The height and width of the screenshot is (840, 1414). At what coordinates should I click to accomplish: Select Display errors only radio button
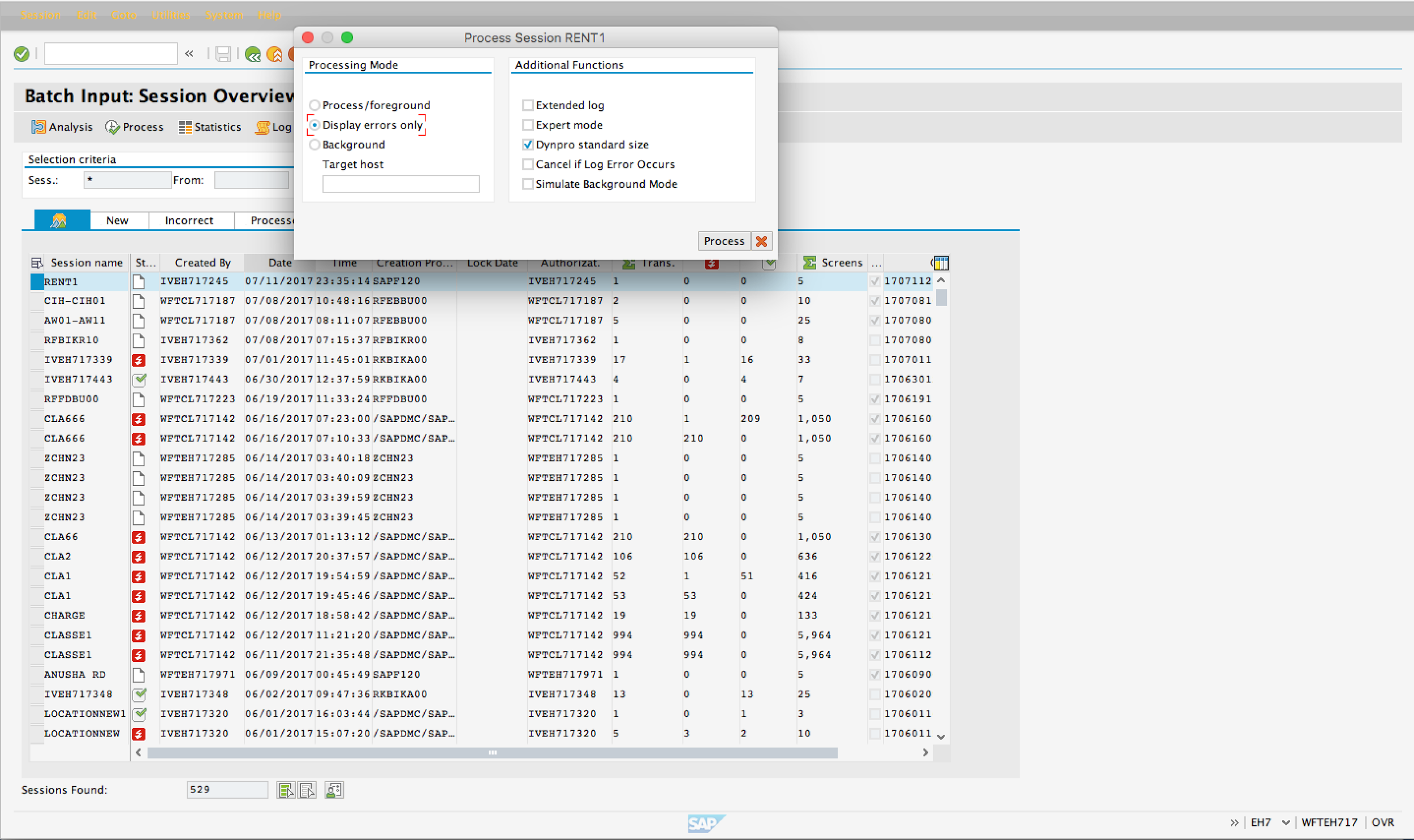click(x=315, y=124)
